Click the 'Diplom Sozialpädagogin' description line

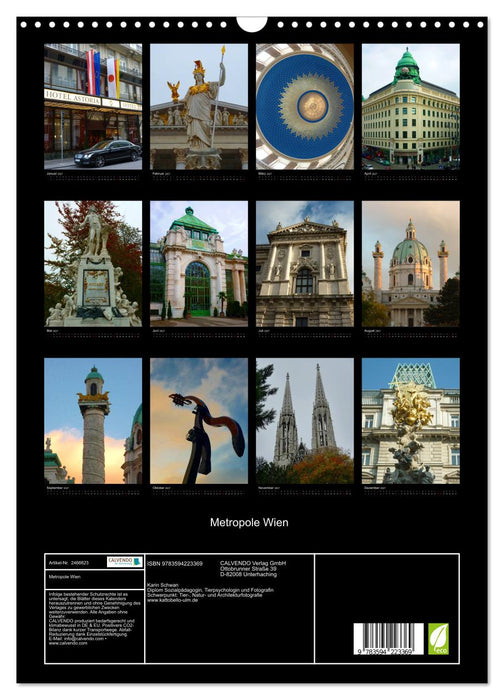[x=210, y=590]
